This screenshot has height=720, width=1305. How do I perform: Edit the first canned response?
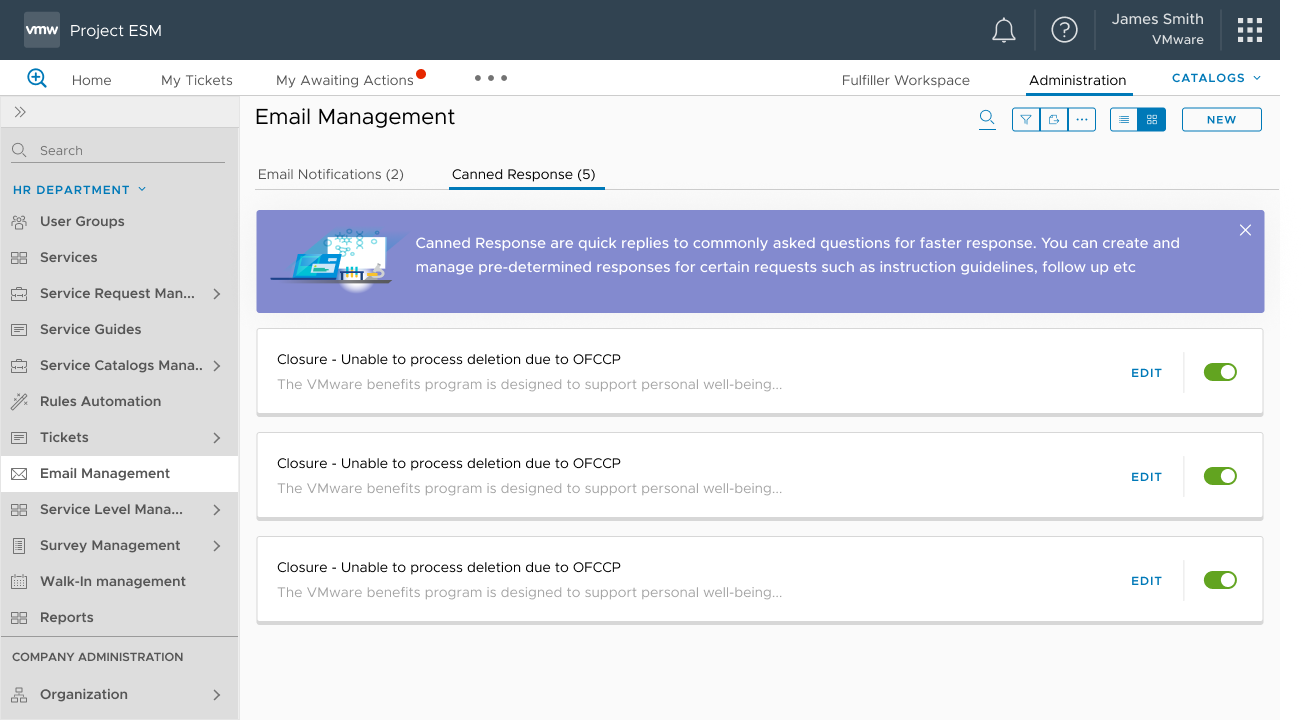click(x=1146, y=372)
